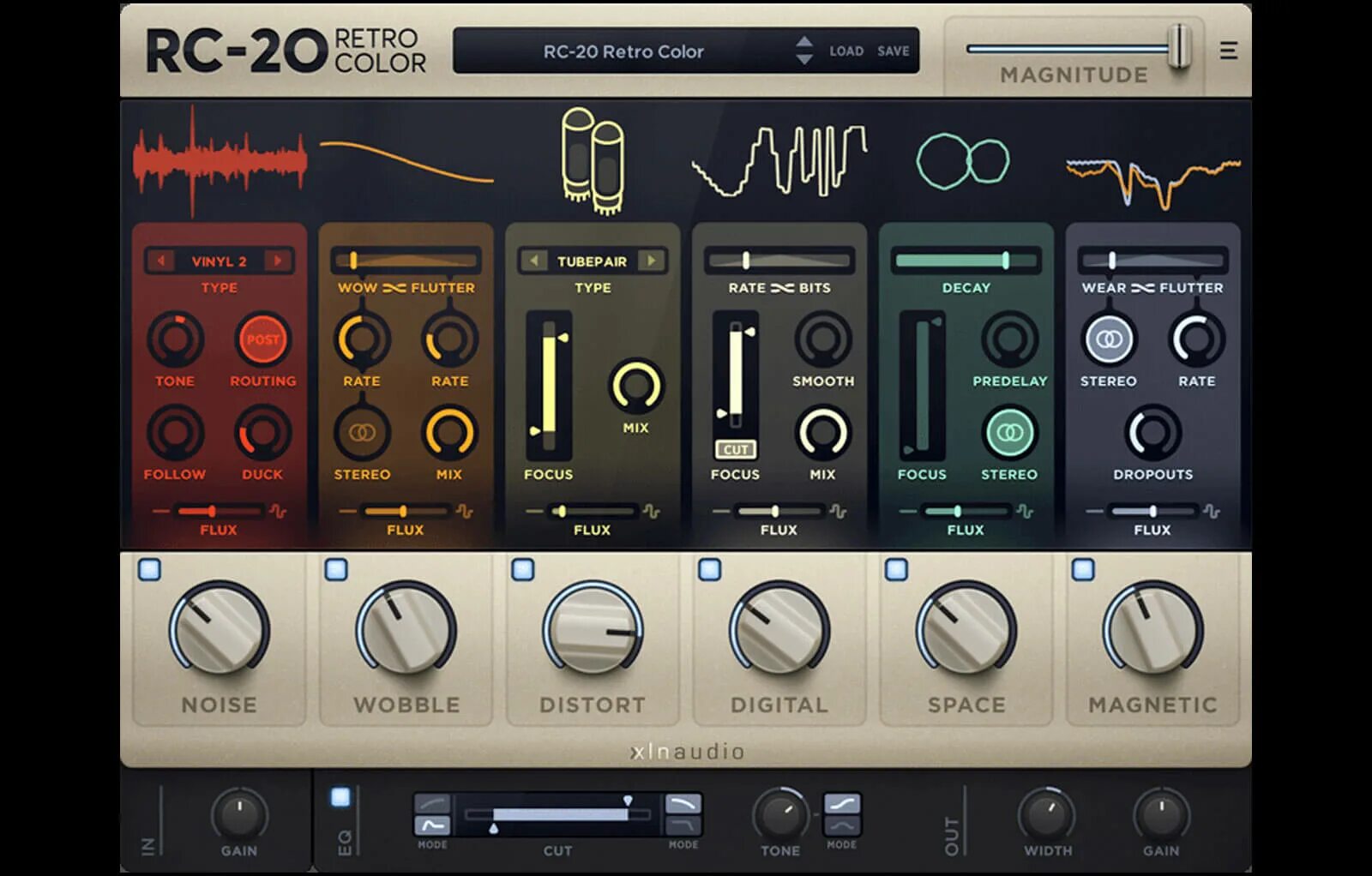Click Noise flux waveform icon
Viewport: 1372px width, 876px height.
pos(278,512)
